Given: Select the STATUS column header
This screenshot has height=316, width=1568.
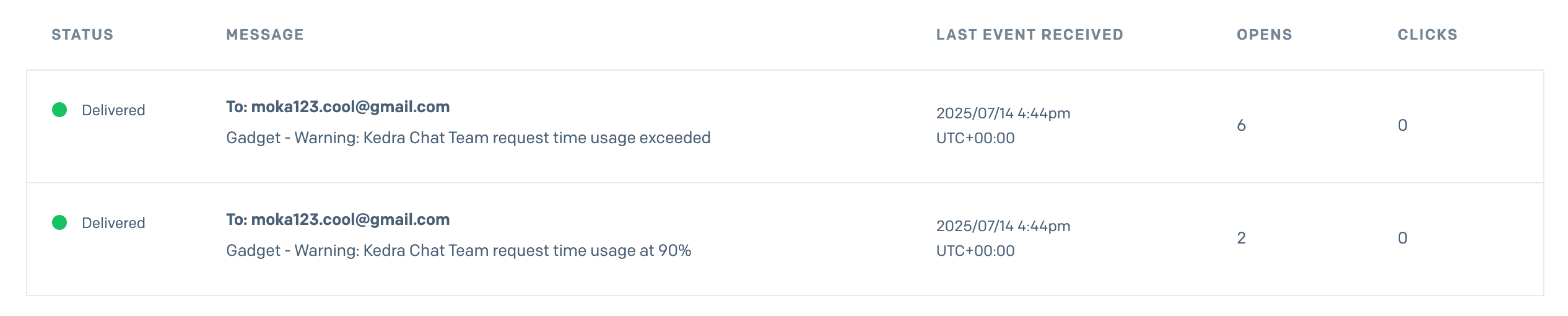Looking at the screenshot, I should click(82, 35).
